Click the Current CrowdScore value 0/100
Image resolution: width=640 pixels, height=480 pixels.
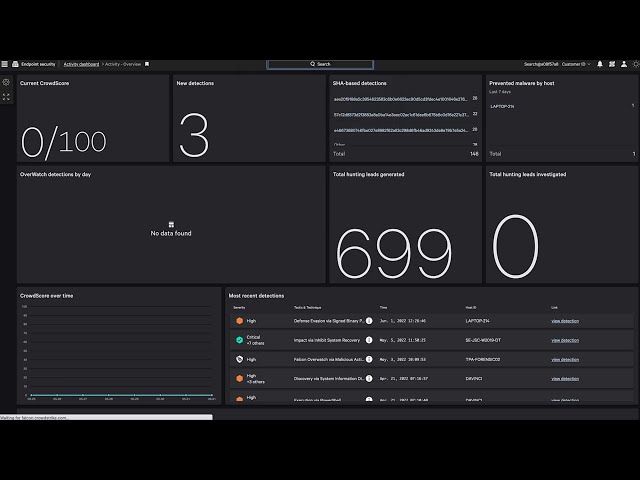64,142
